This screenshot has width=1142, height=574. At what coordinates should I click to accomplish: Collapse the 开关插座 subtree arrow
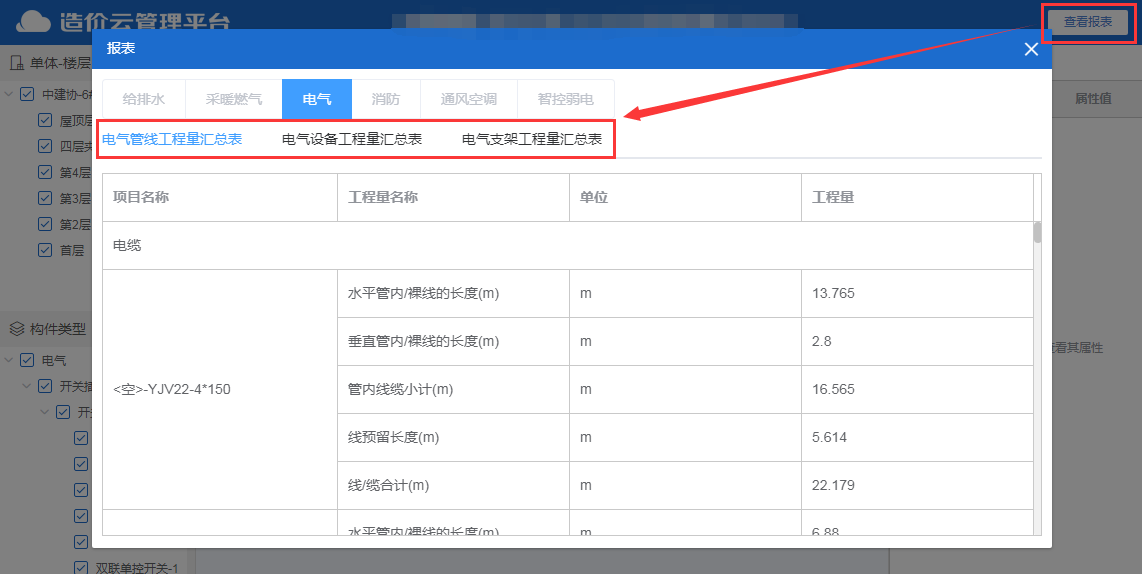pos(27,386)
